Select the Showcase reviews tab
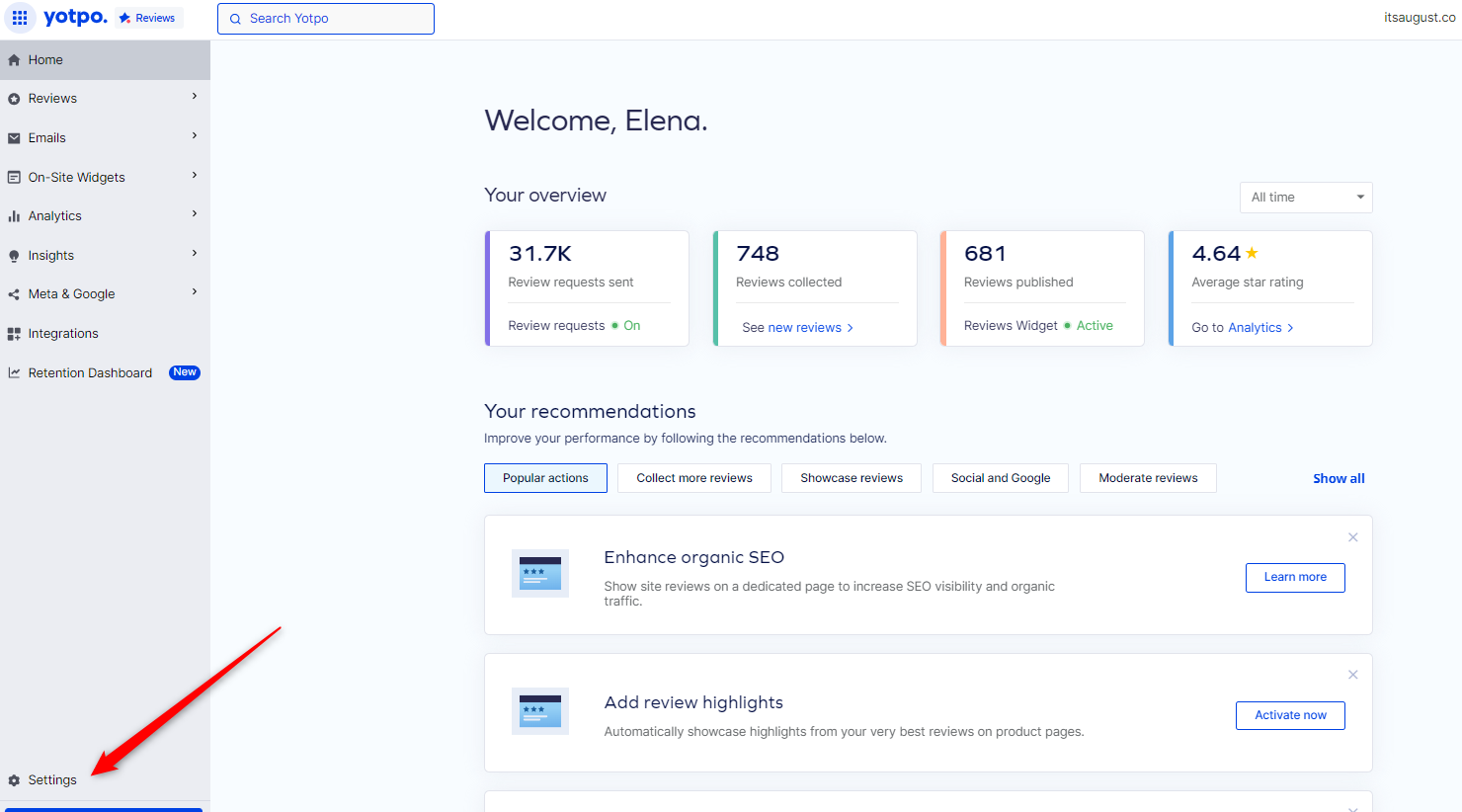This screenshot has width=1462, height=812. coord(852,478)
